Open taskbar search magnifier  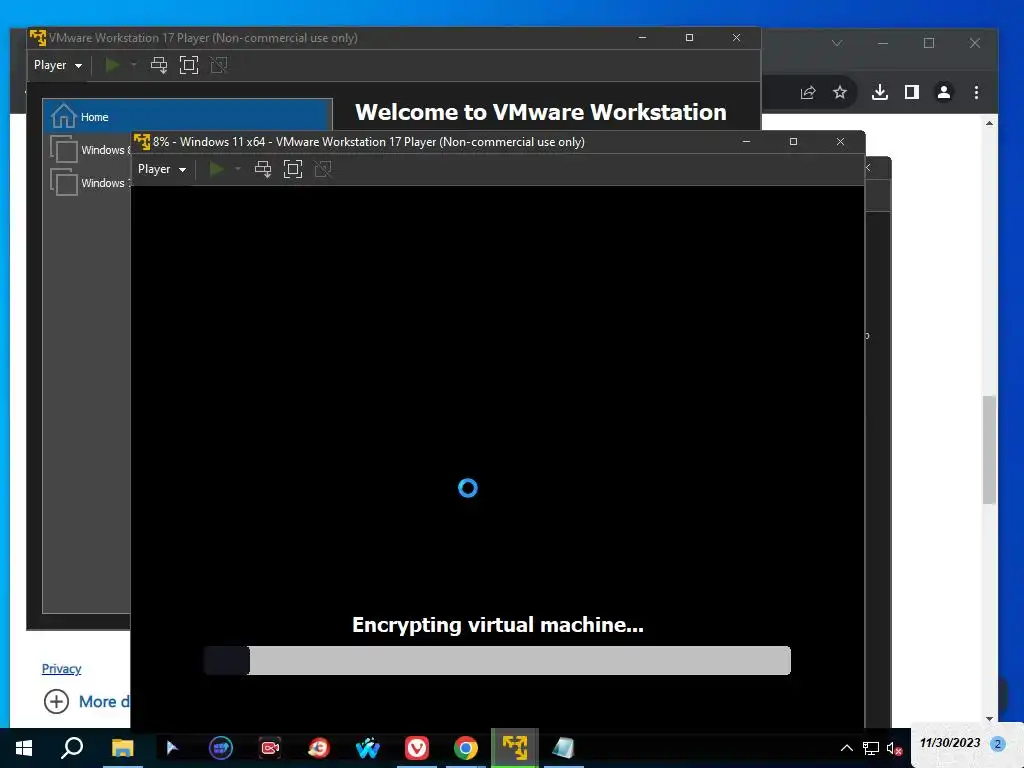(x=72, y=748)
